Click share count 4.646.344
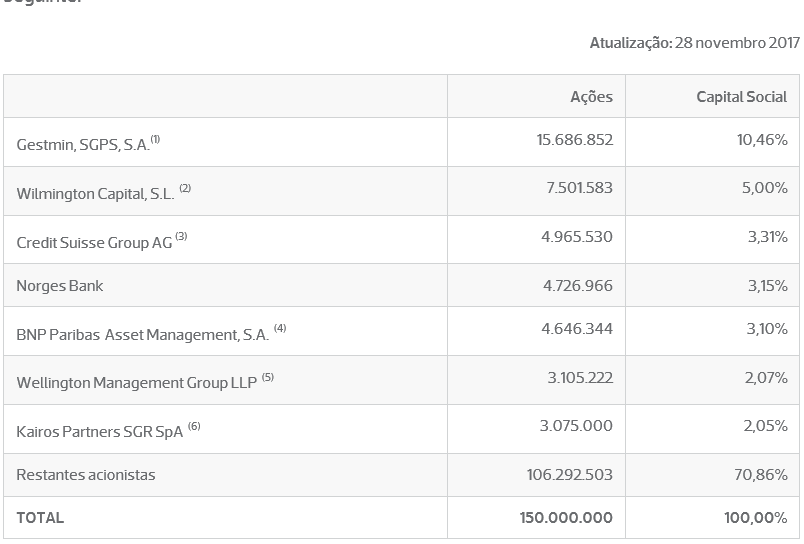Viewport: 804px width, 544px height. 577,328
